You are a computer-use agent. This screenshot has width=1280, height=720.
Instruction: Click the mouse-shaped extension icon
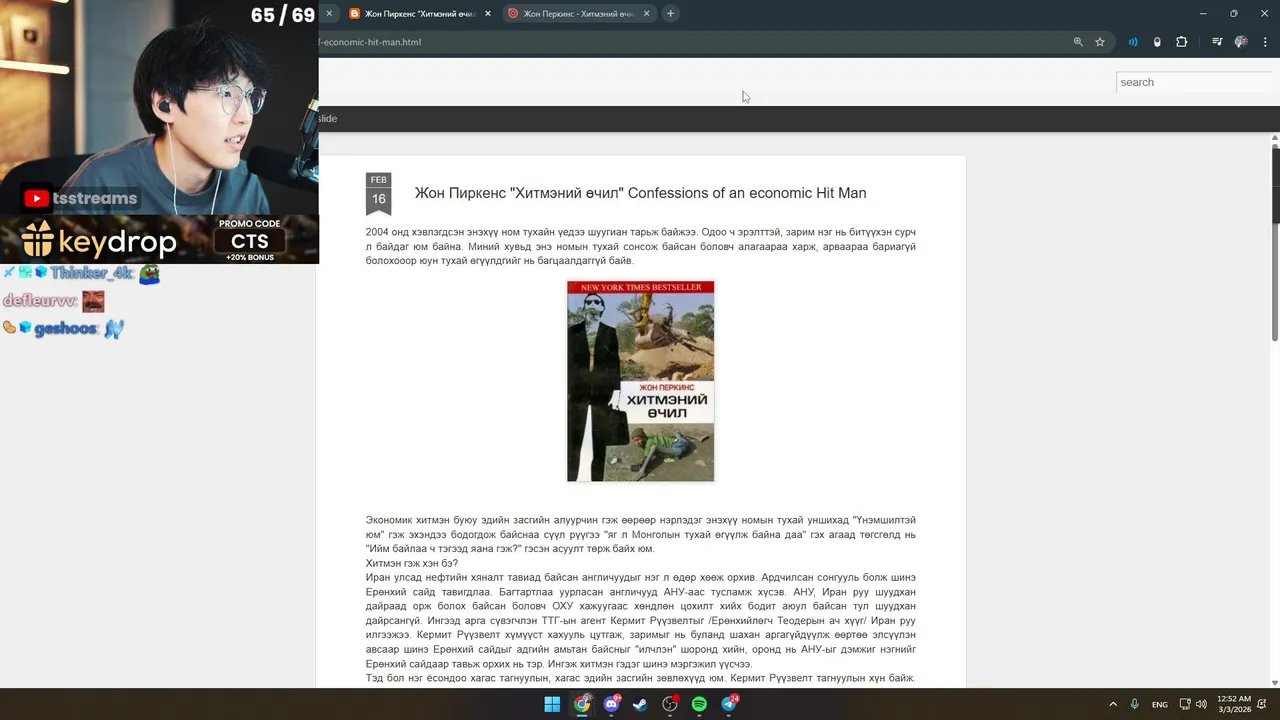coord(1157,42)
